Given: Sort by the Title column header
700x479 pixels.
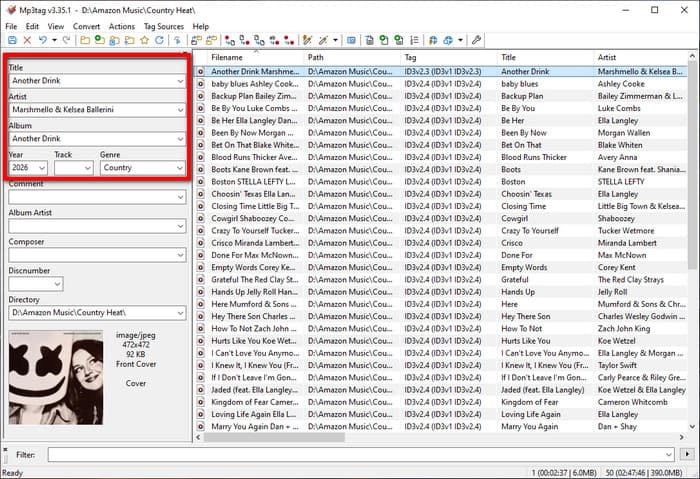Looking at the screenshot, I should pos(545,58).
